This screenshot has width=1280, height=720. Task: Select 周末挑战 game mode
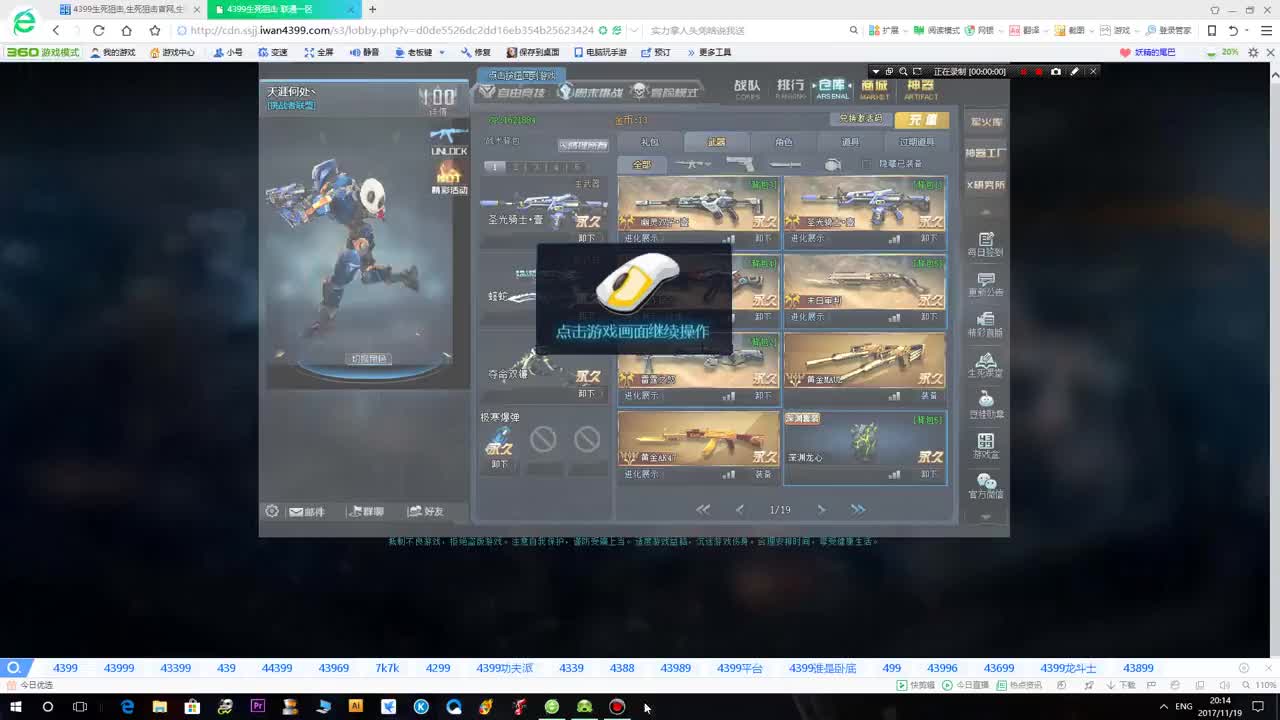click(591, 93)
